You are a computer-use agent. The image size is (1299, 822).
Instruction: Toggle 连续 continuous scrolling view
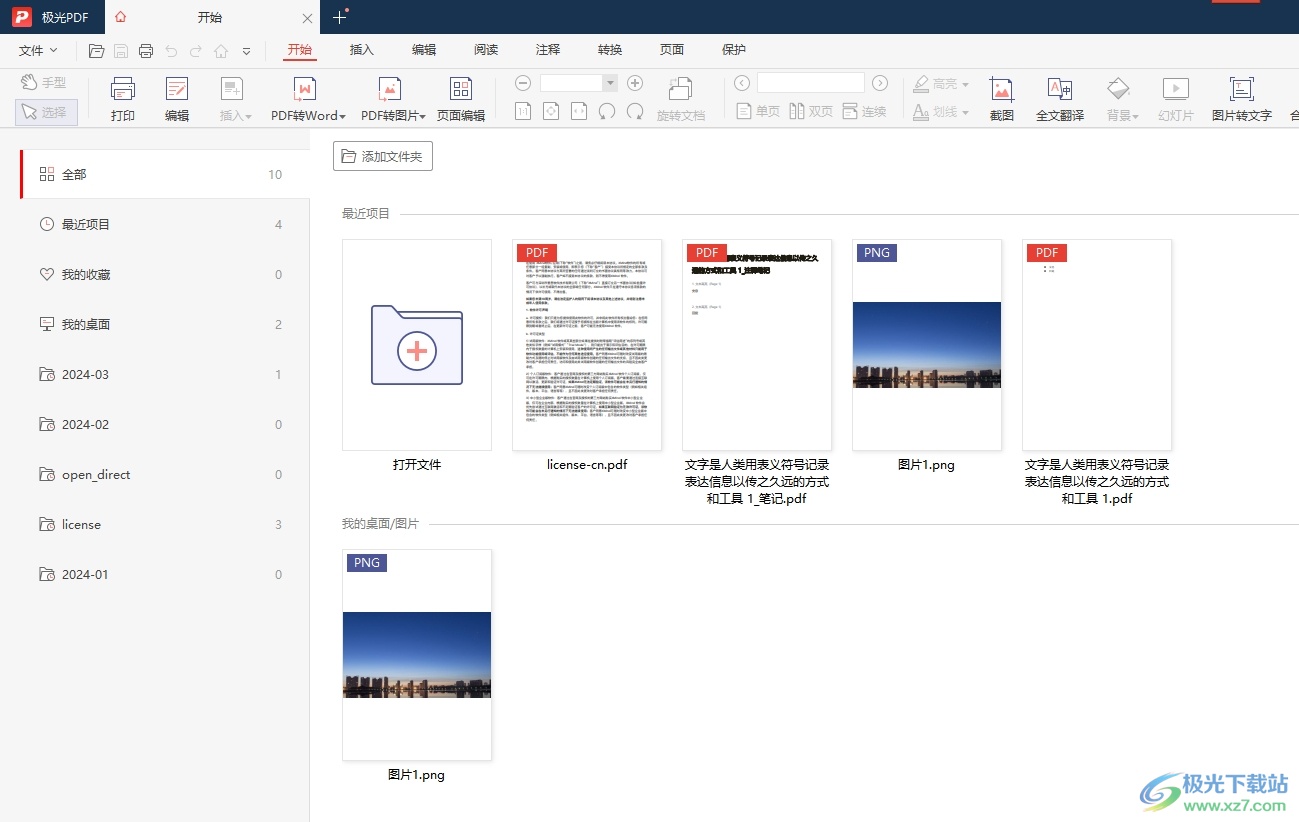(864, 111)
